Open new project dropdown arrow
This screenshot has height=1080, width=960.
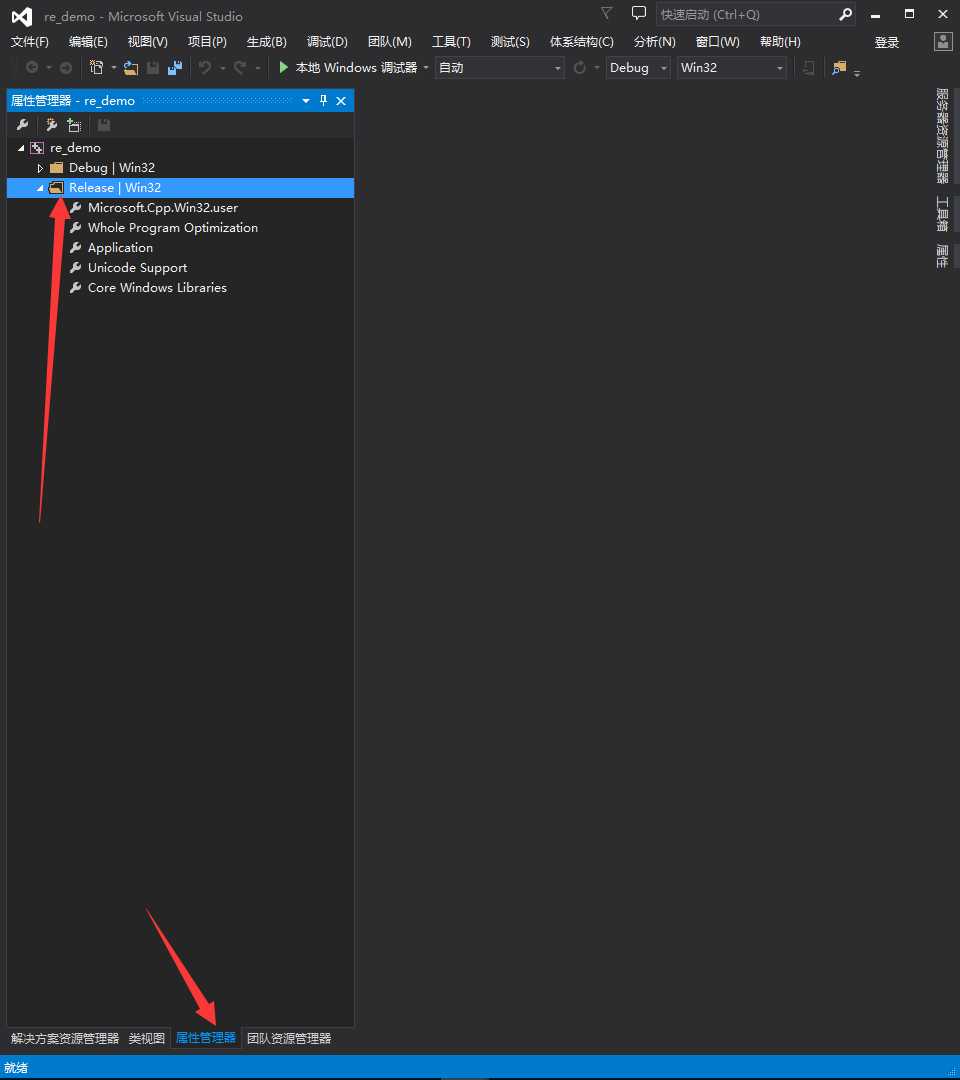tap(114, 68)
